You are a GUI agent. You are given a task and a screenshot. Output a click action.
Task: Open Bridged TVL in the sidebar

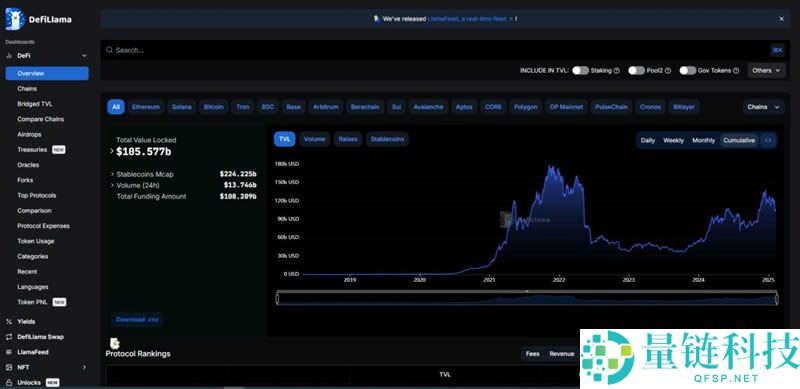coord(35,104)
